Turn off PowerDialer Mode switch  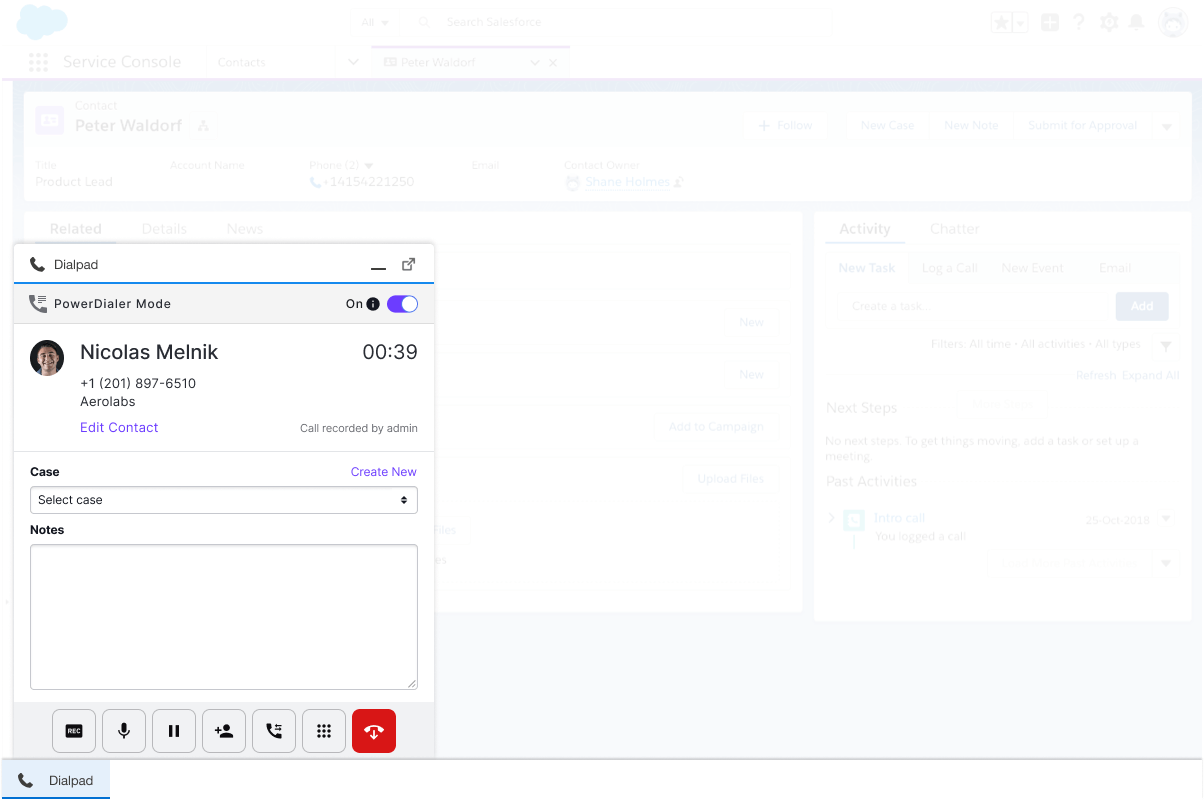click(x=402, y=304)
